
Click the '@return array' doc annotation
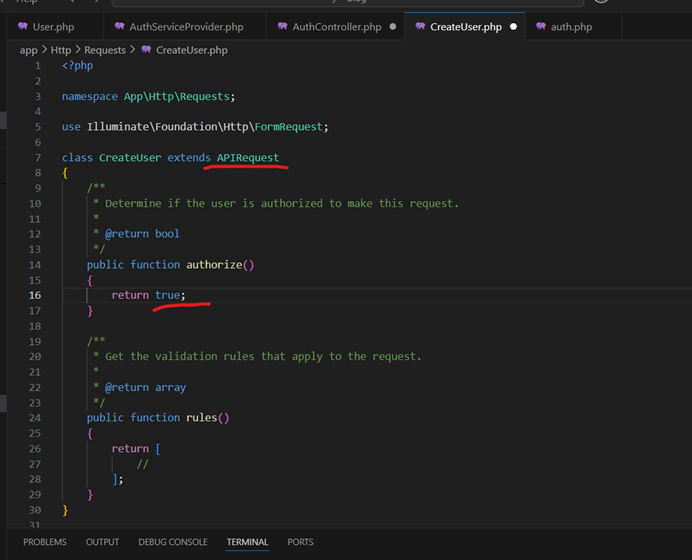[x=145, y=387]
